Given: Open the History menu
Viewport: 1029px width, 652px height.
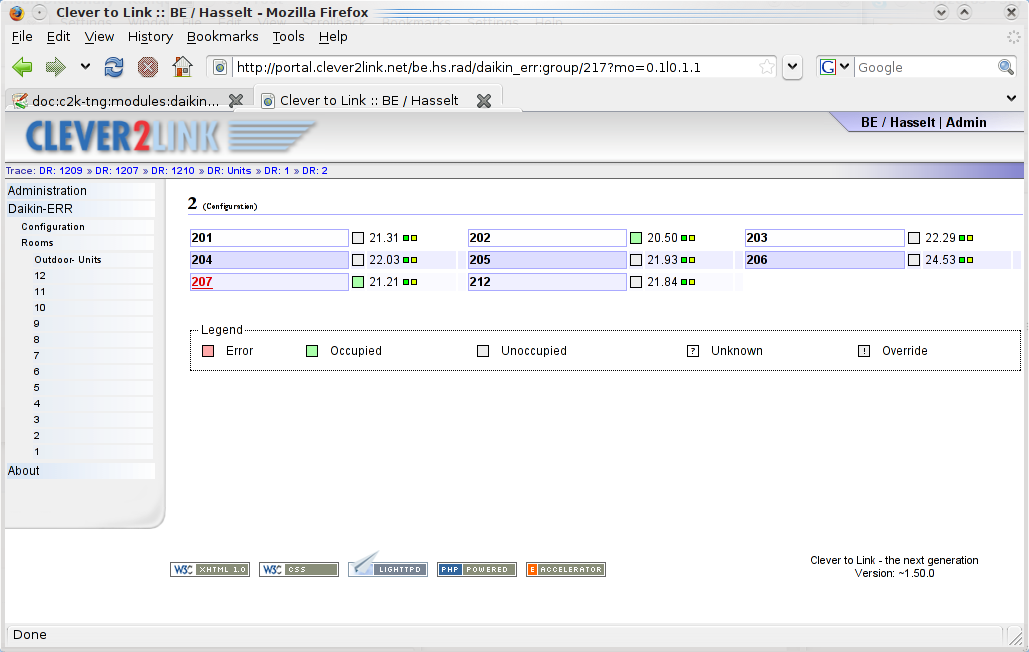Looking at the screenshot, I should (150, 37).
